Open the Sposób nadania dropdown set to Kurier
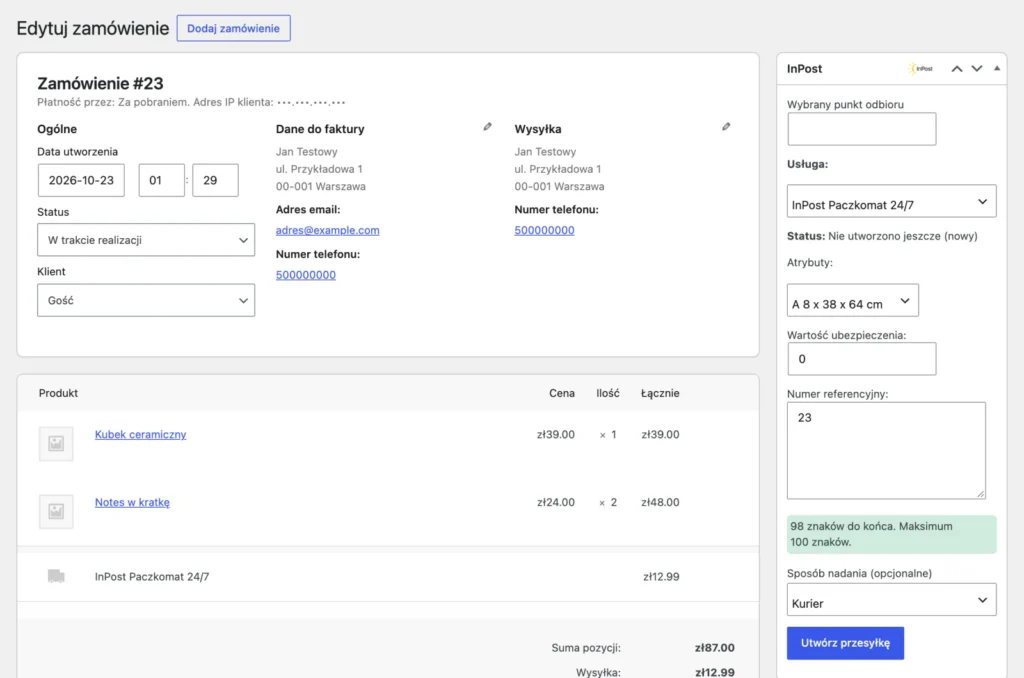The width and height of the screenshot is (1024, 678). 891,600
